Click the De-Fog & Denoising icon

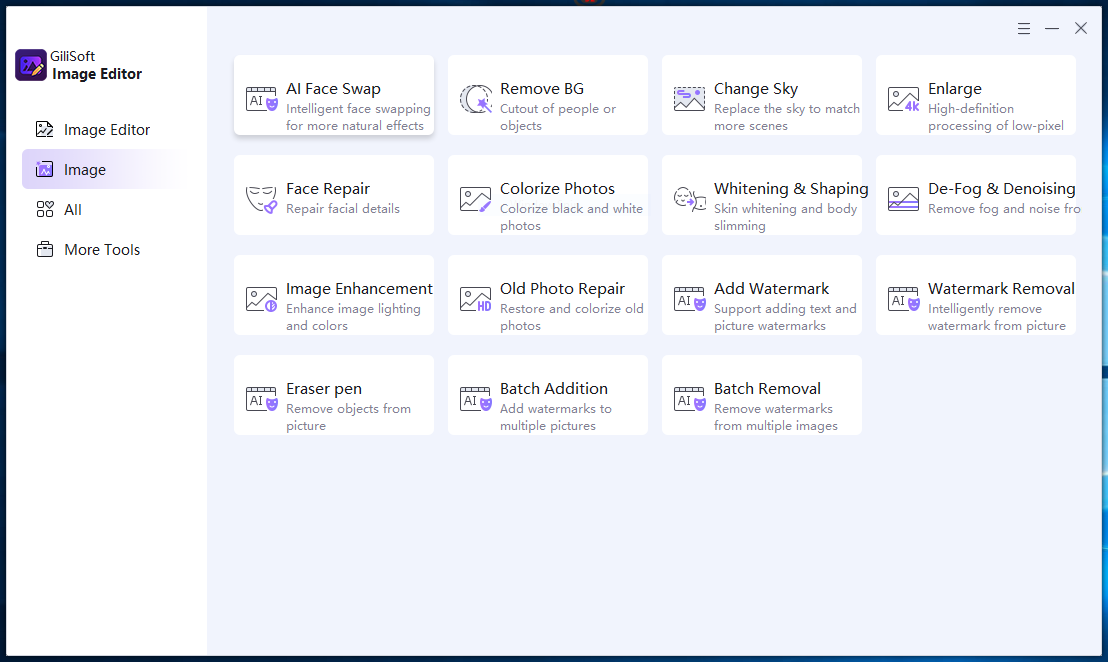pyautogui.click(x=903, y=199)
